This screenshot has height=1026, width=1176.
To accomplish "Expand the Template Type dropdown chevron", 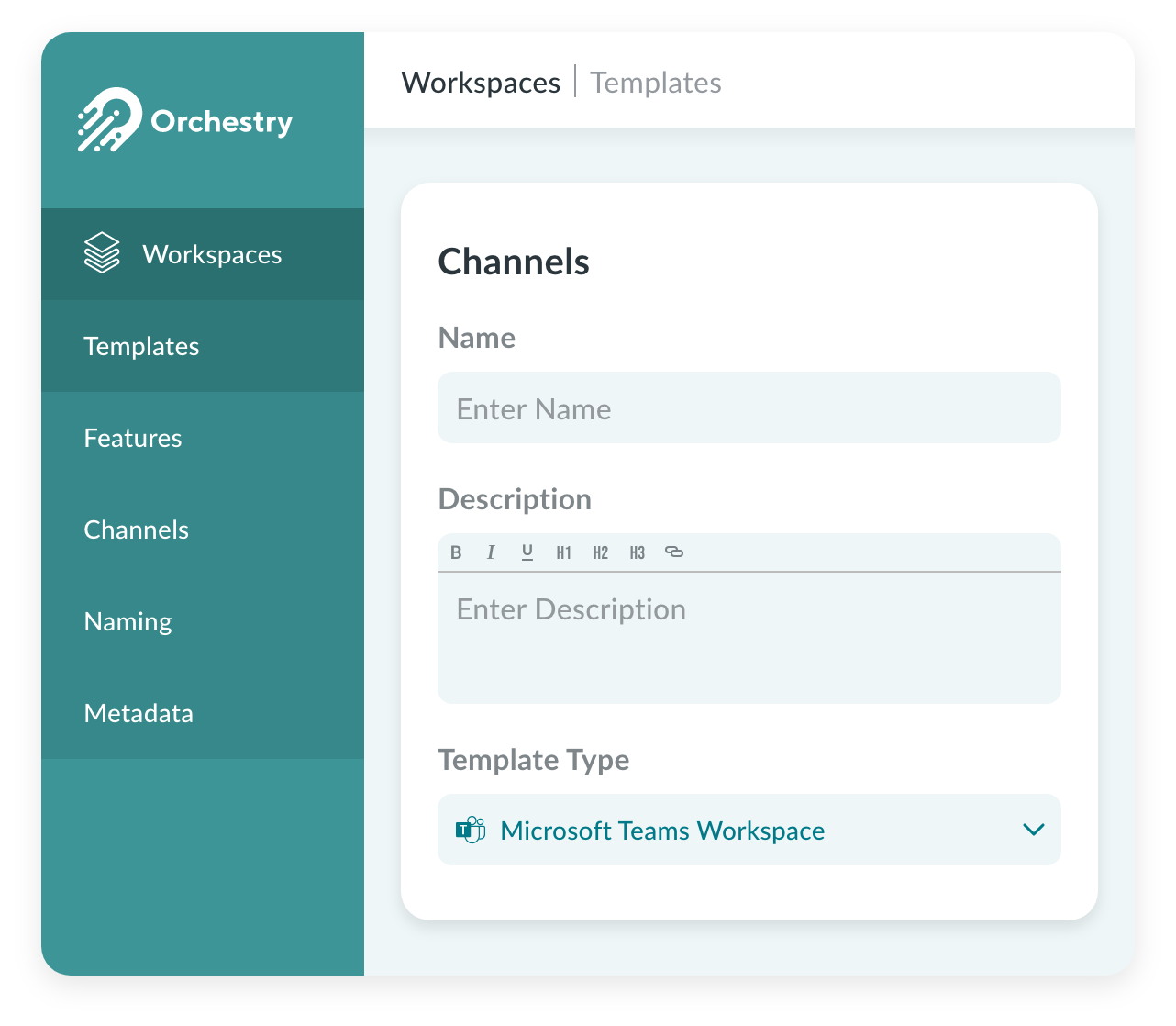I will coord(1034,829).
